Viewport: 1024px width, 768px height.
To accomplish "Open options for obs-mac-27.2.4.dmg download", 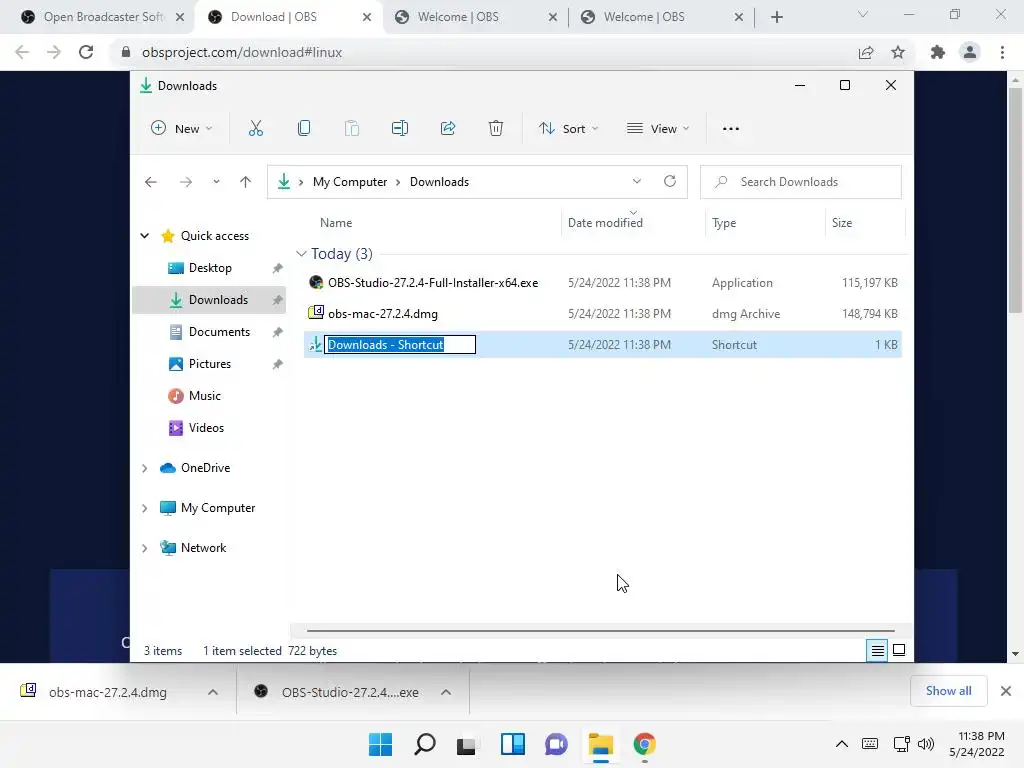I will [x=213, y=692].
